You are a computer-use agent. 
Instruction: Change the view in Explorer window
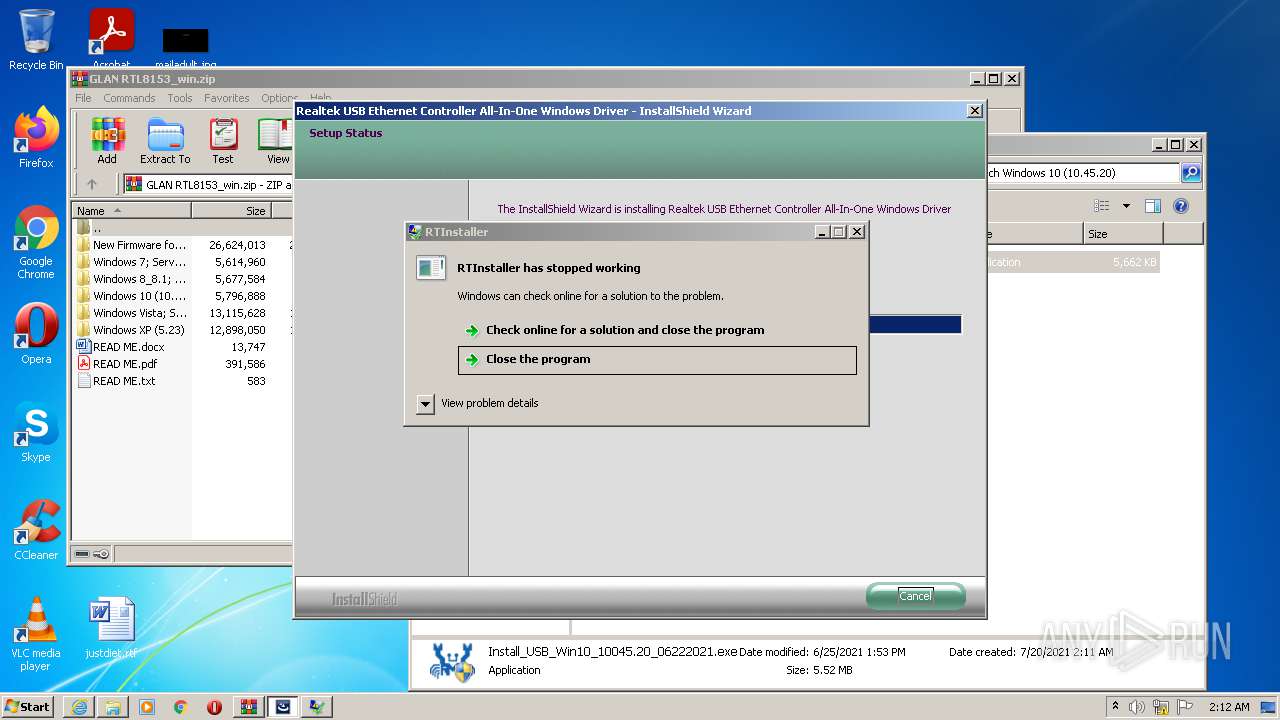1101,206
